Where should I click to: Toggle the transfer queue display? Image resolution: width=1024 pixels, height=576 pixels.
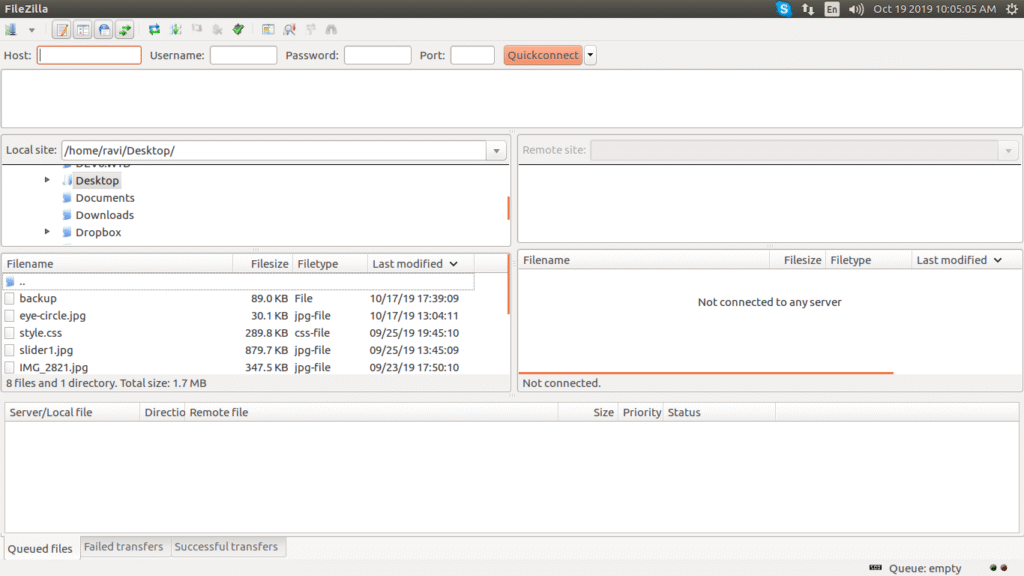click(x=125, y=30)
